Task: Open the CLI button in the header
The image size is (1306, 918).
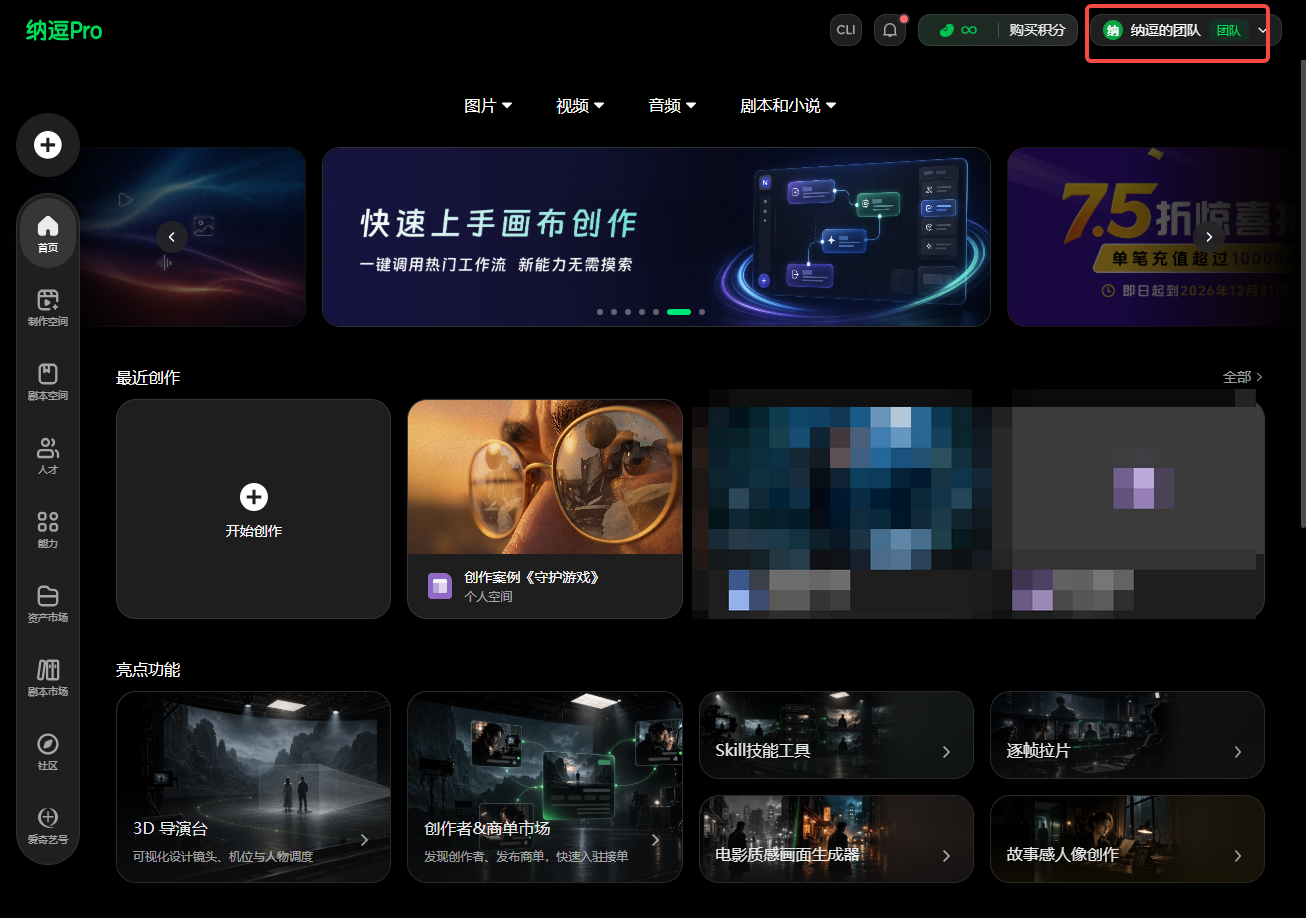Action: (x=846, y=30)
